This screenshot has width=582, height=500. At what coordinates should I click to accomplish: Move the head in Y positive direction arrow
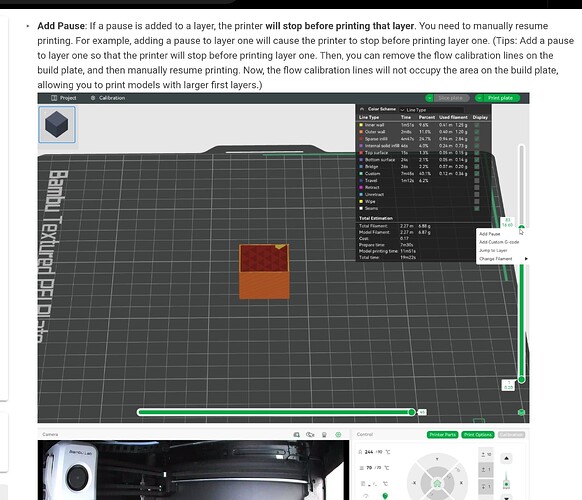[x=437, y=460]
